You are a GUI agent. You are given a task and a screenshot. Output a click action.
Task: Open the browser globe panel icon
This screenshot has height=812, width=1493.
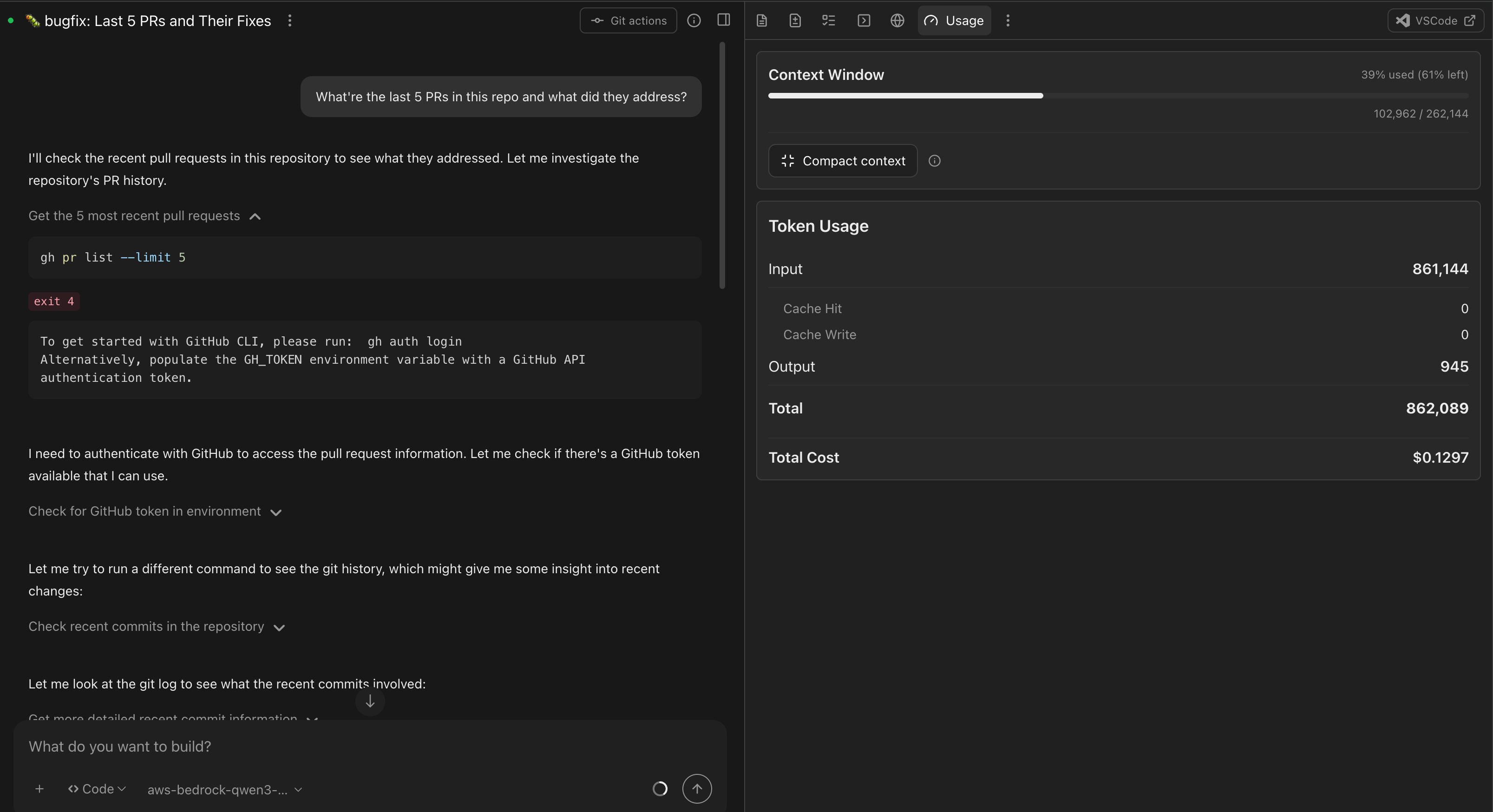pos(897,21)
